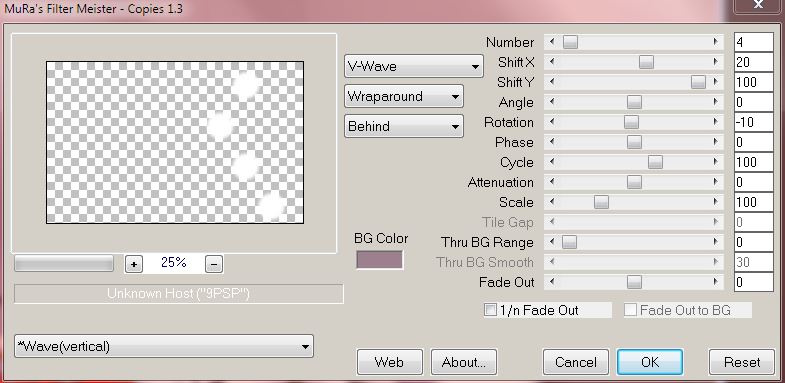Open the BG Color swatch picker
This screenshot has width=785, height=383.
coord(379,260)
